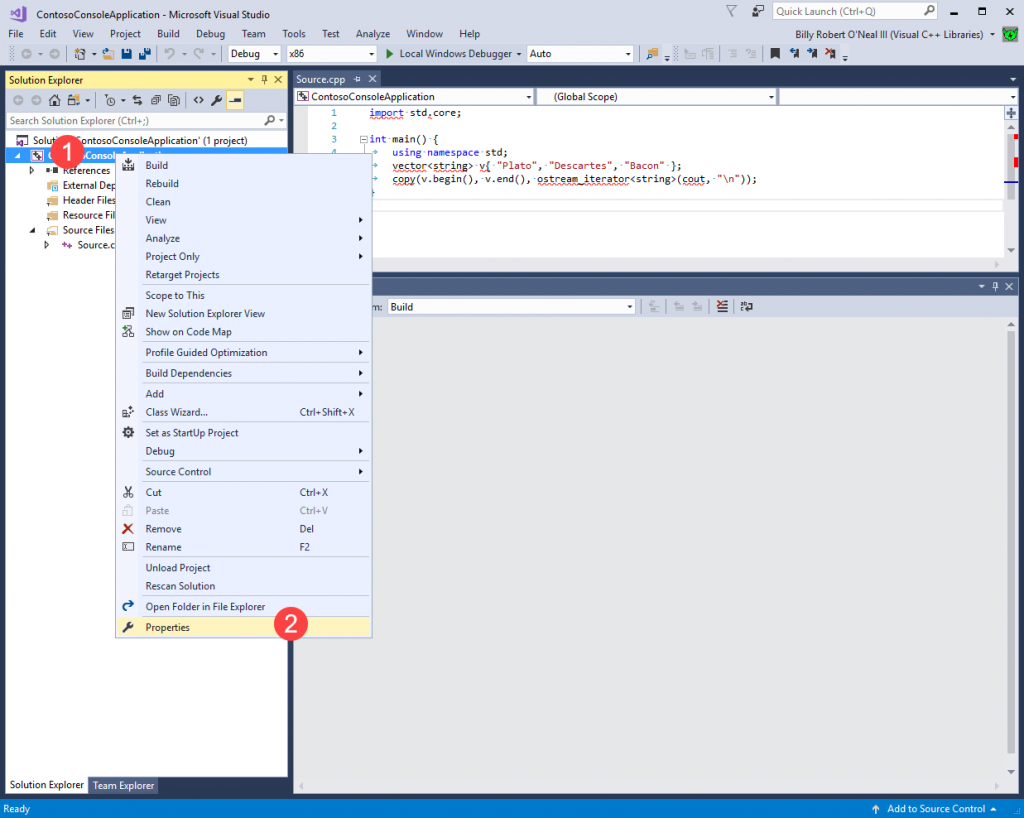
Task: Click inside the Quick Launch search box
Action: click(x=855, y=10)
